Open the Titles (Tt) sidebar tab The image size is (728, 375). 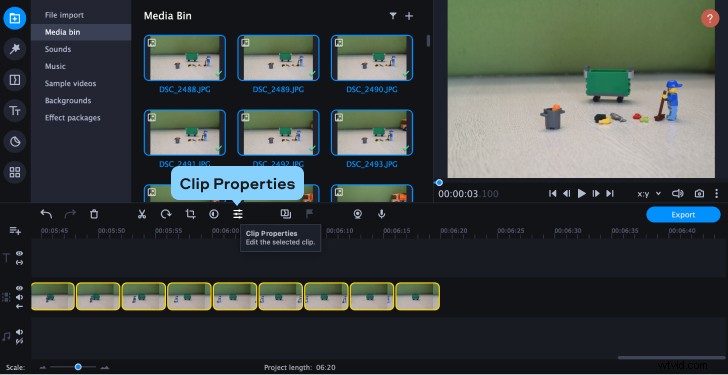tap(15, 111)
